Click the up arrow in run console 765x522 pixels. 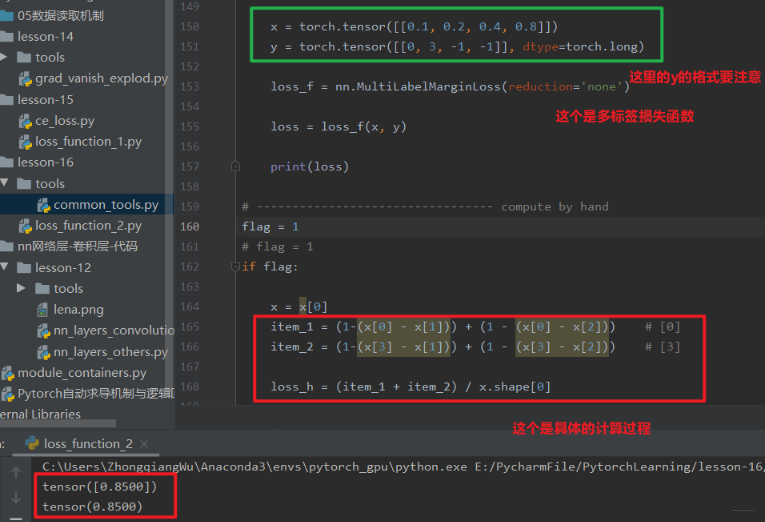16,472
